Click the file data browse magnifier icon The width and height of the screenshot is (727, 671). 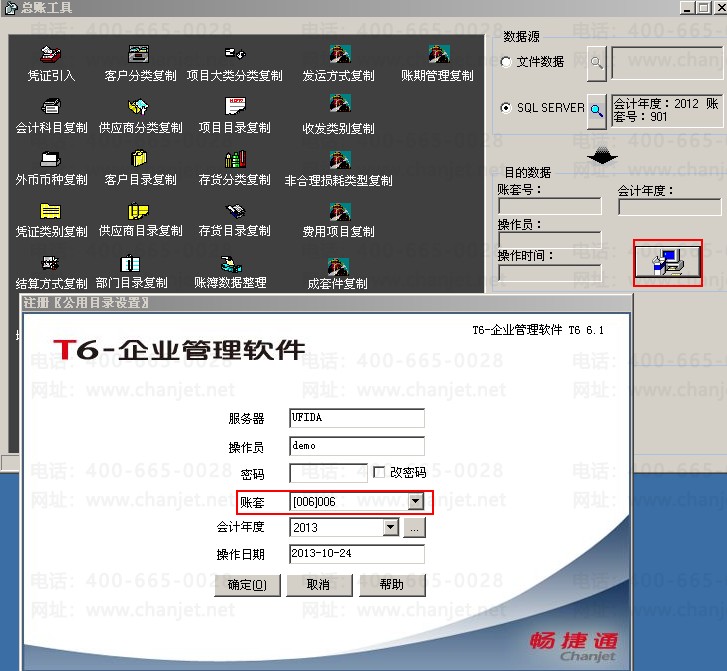(x=597, y=64)
